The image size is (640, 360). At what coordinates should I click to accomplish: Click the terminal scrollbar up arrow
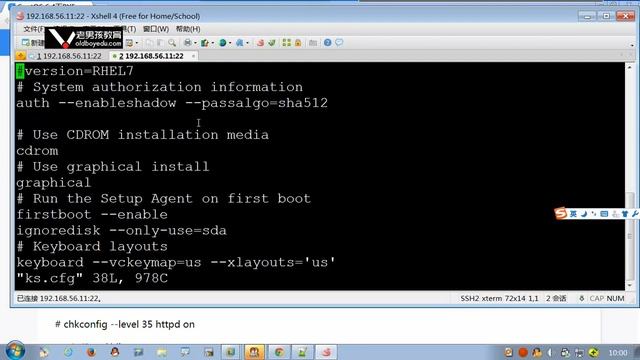[630, 67]
